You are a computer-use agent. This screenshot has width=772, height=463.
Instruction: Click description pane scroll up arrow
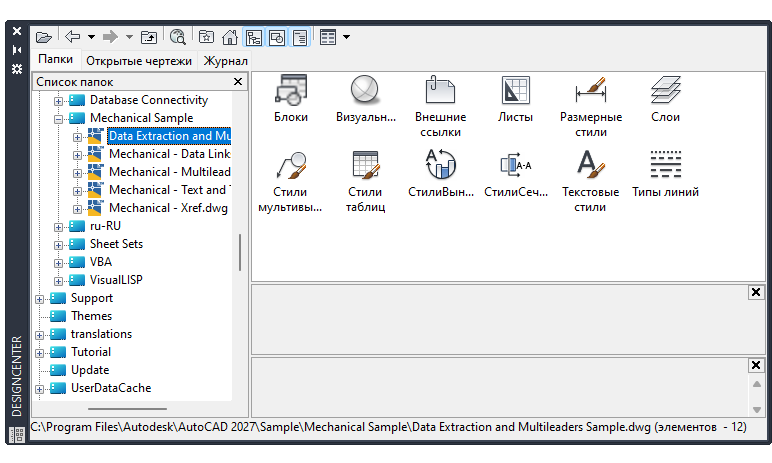(757, 384)
